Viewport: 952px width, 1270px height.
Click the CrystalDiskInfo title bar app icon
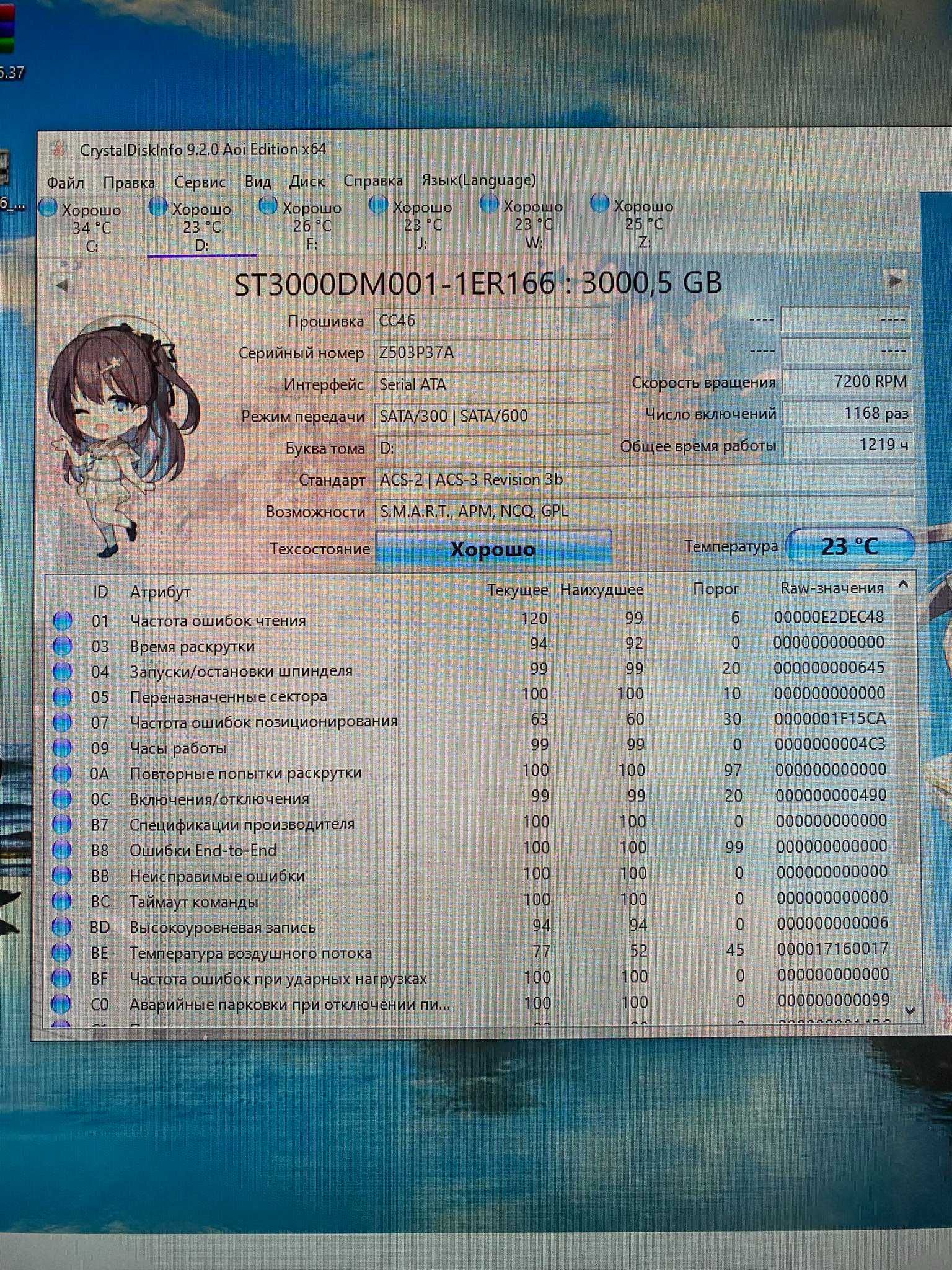click(59, 149)
